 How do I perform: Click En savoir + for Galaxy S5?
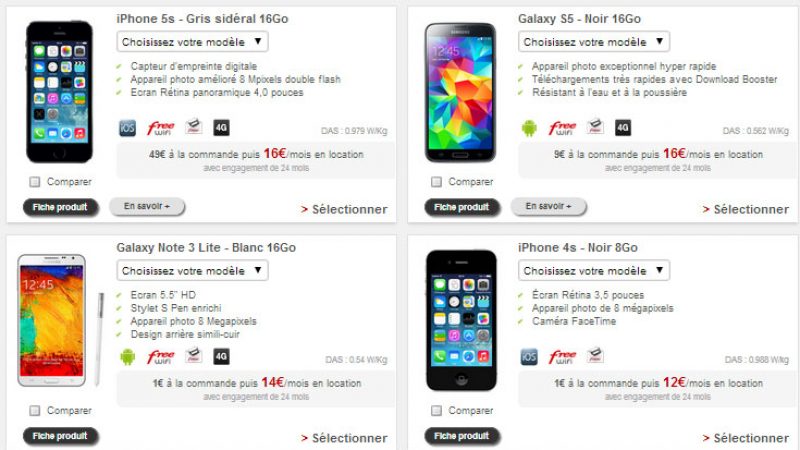pyautogui.click(x=548, y=206)
